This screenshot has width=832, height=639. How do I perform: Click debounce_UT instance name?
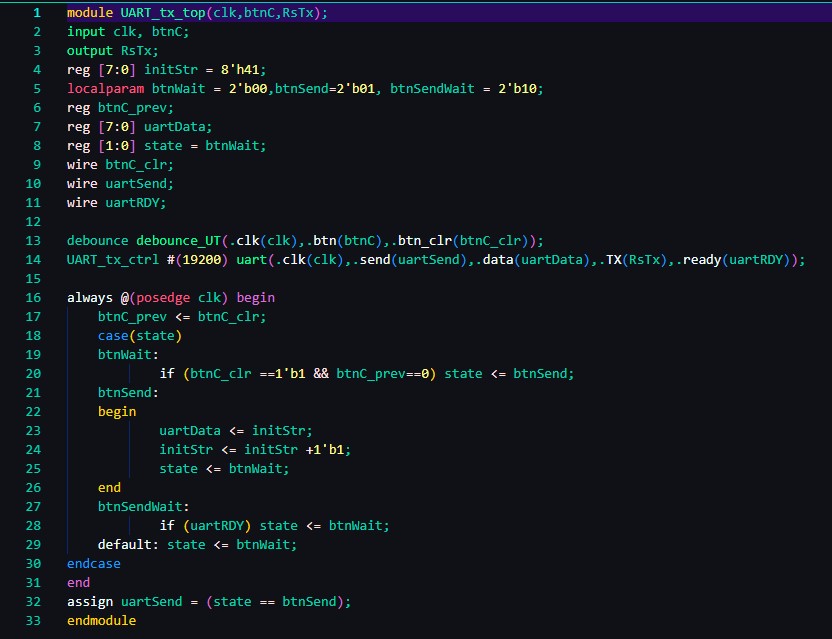(178, 241)
